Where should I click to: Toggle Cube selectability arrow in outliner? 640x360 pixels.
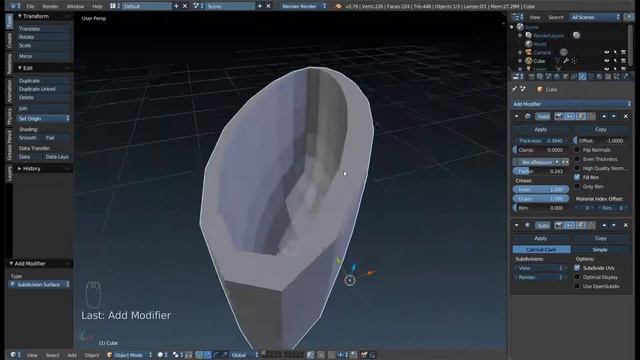(615, 61)
